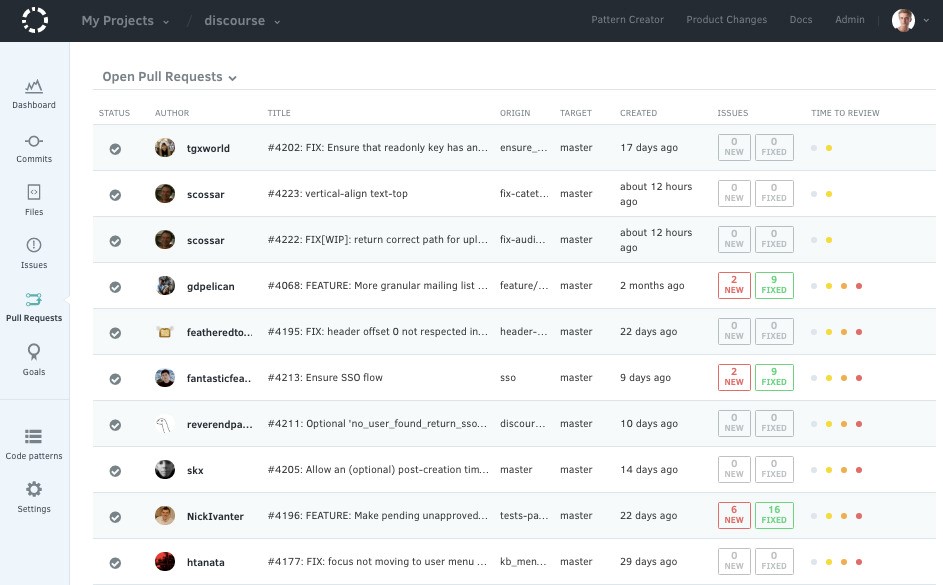Click status check icon for gdpelican row
943x585 pixels.
pyautogui.click(x=115, y=287)
